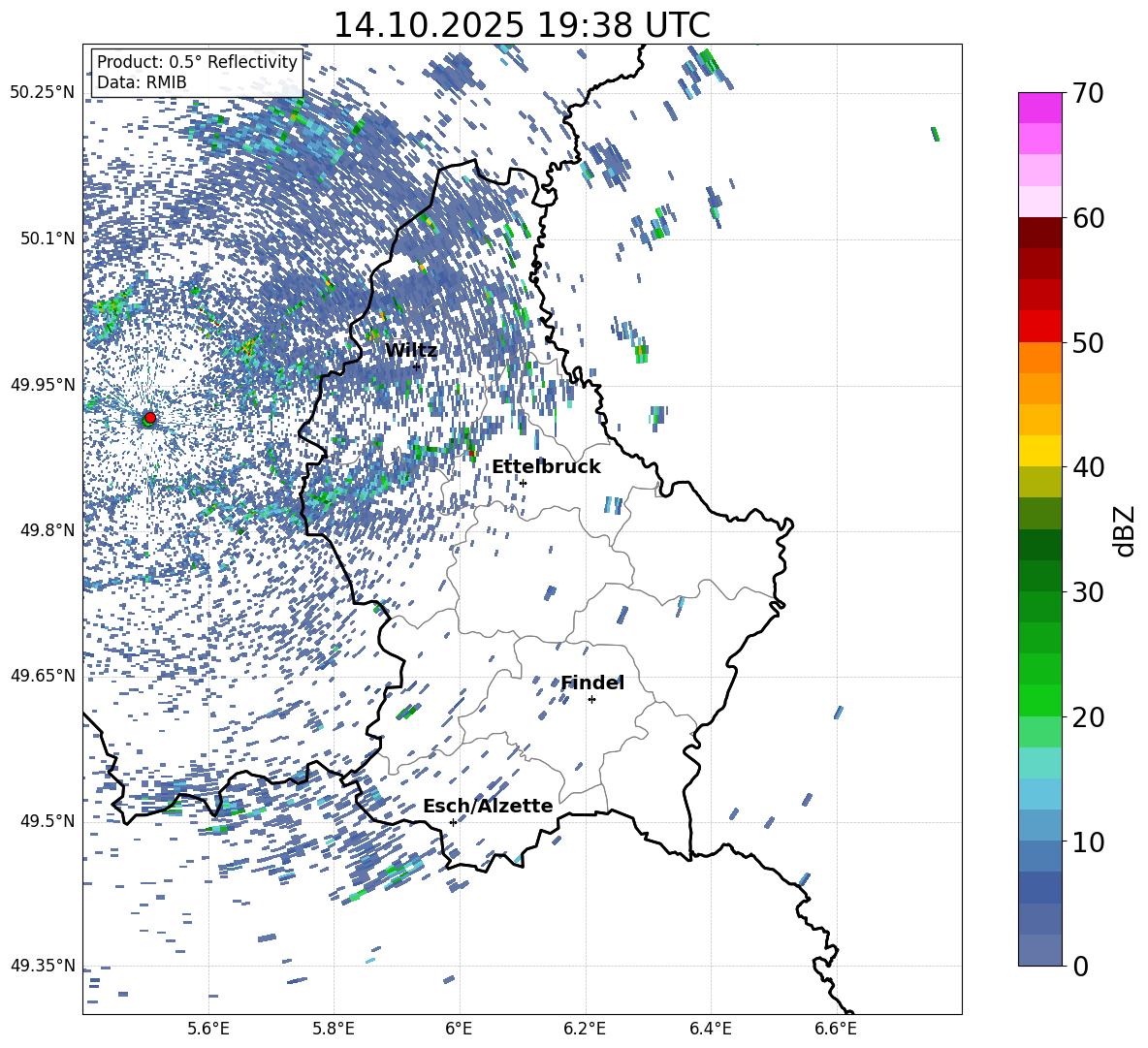Click the Data: RMIB text
This screenshot has width=1148, height=1048.
142,82
